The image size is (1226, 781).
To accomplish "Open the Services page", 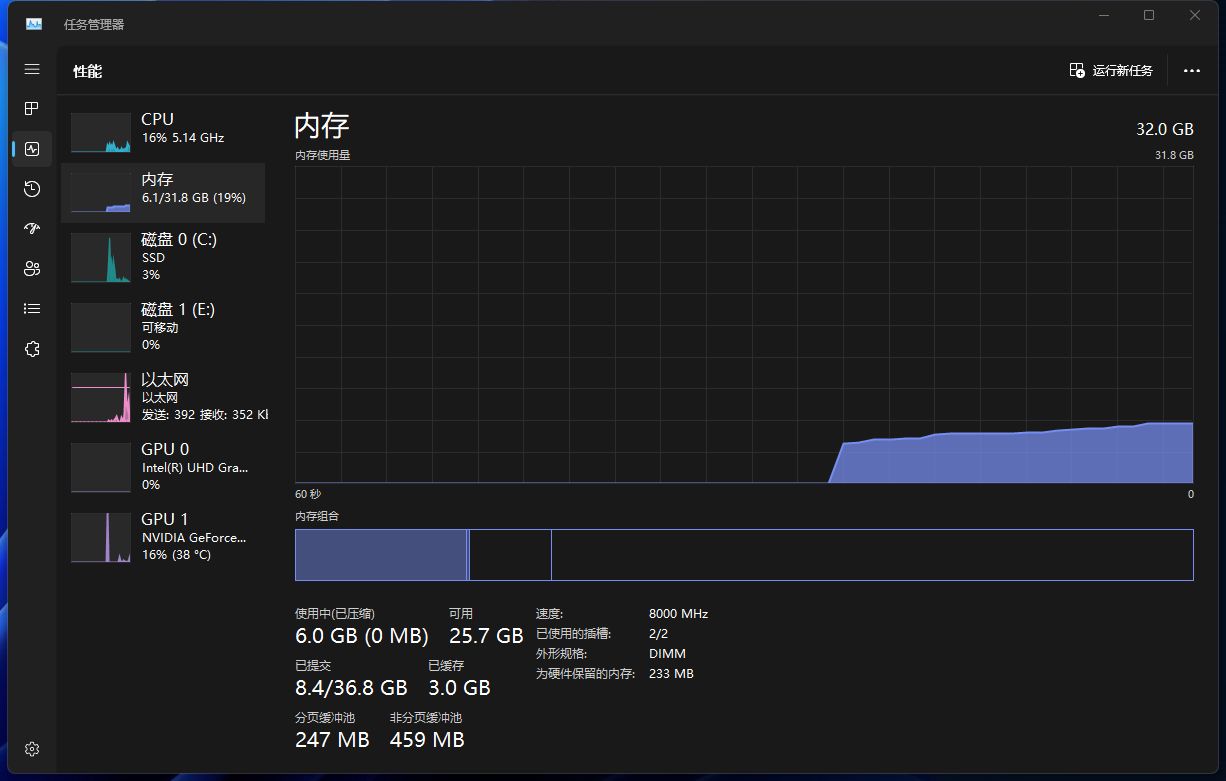I will 31,348.
